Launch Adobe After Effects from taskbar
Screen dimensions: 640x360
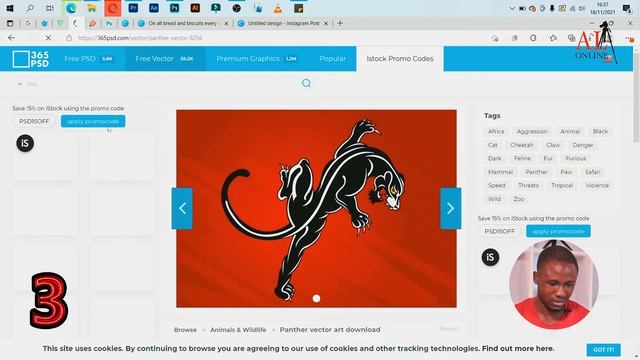pos(153,8)
